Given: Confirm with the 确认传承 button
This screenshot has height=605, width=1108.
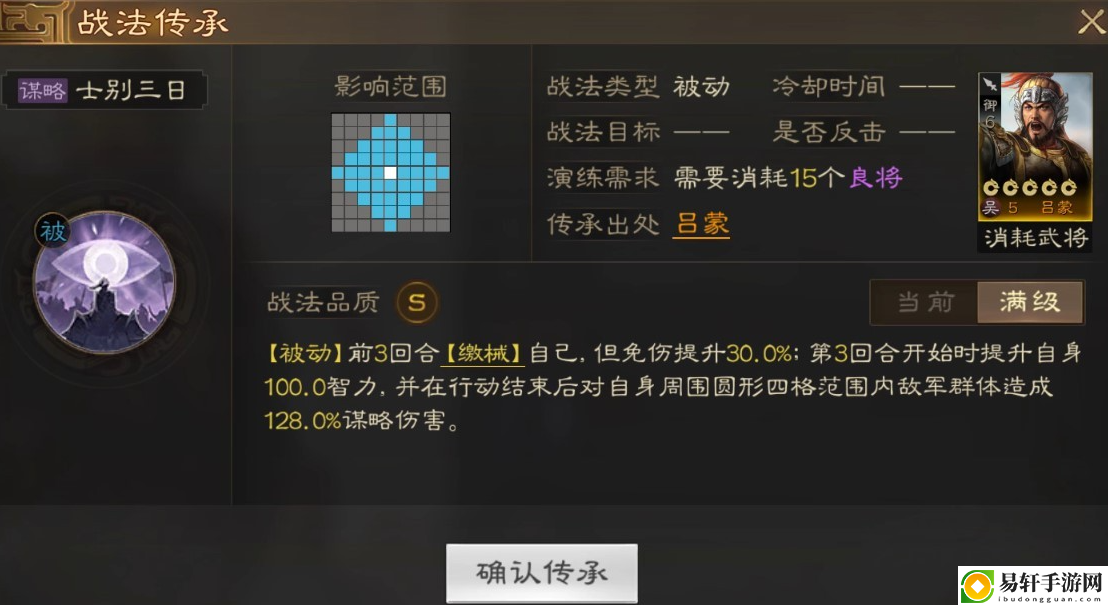Looking at the screenshot, I should [x=541, y=573].
